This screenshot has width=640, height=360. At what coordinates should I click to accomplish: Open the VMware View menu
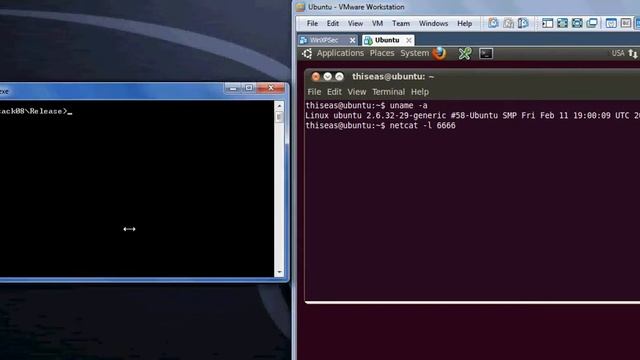coord(355,24)
